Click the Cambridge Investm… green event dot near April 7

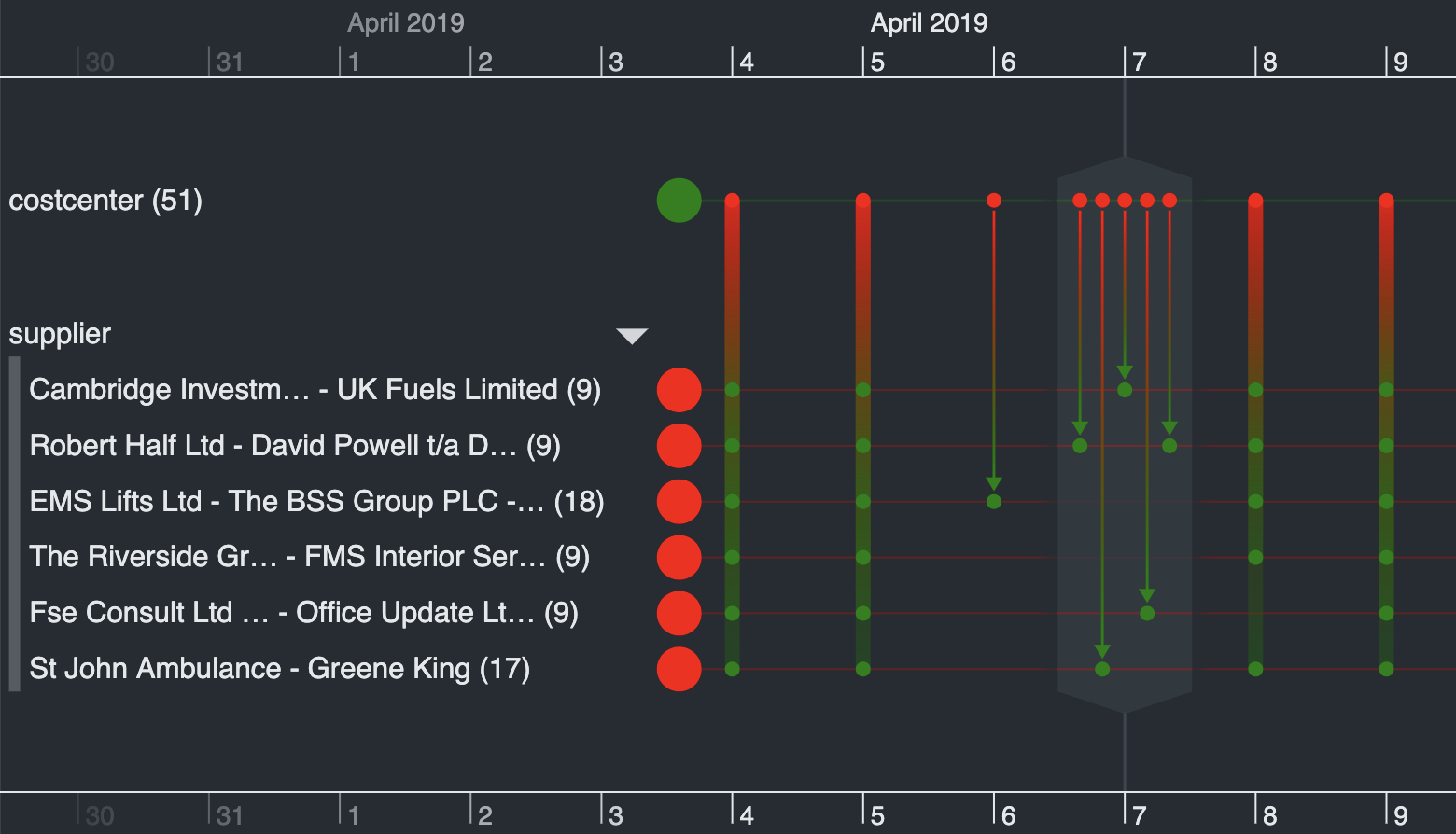pyautogui.click(x=1125, y=390)
